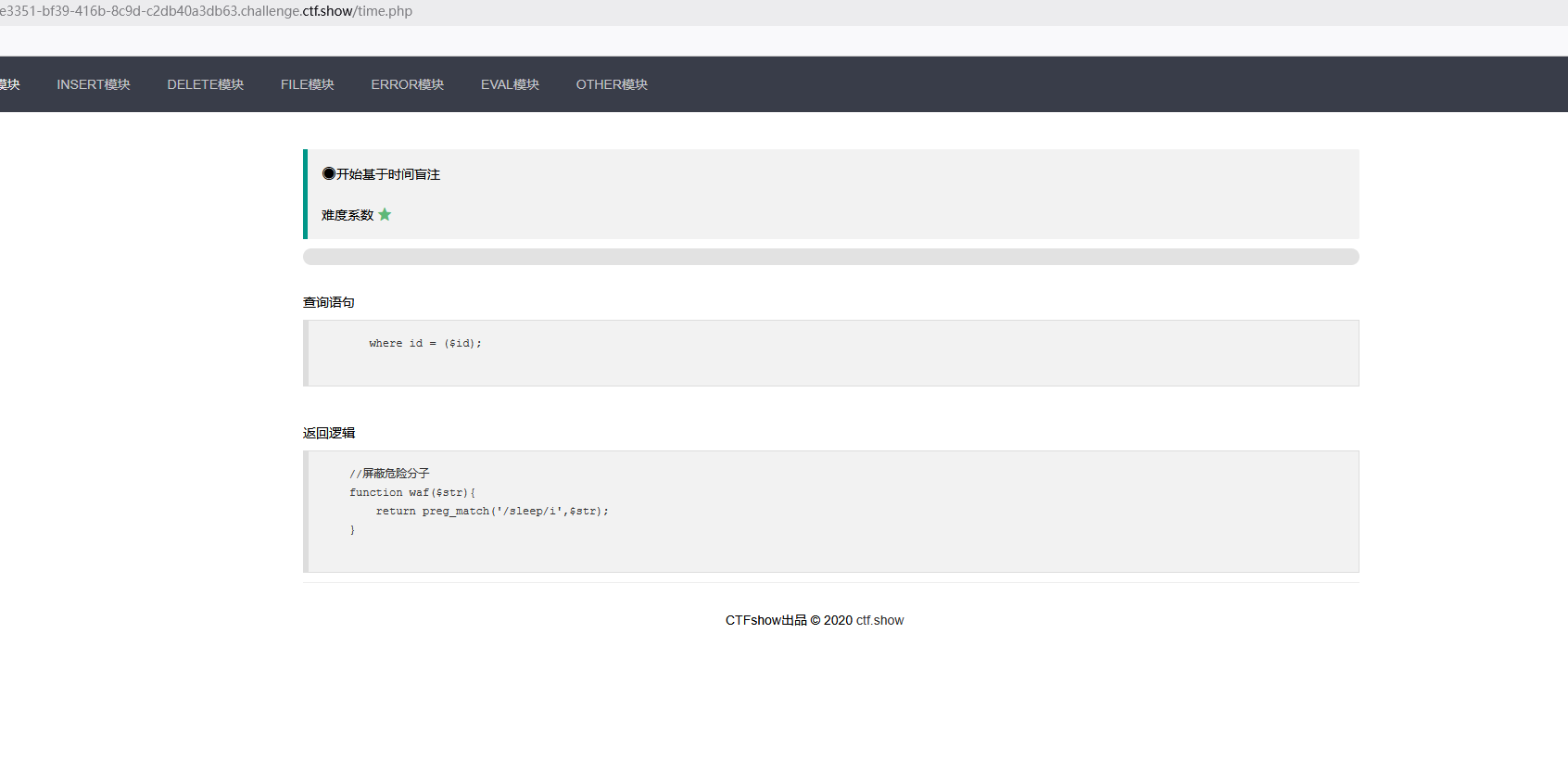Viewport: 1568px width, 773px height.
Task: Open the EVAL模块 menu item
Action: tap(510, 84)
